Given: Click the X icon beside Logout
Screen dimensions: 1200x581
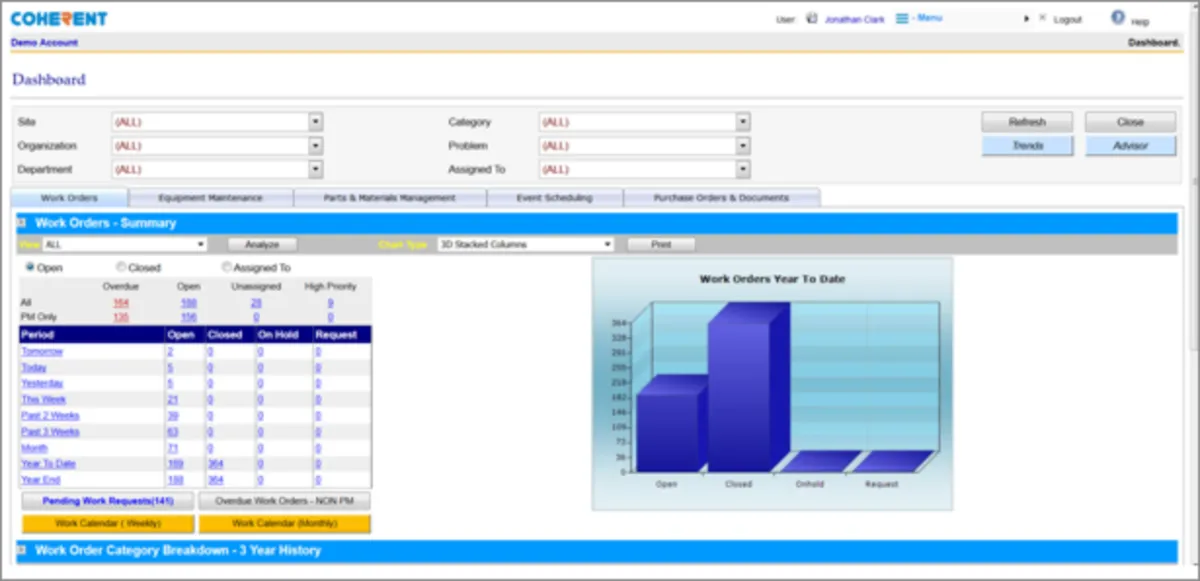Looking at the screenshot, I should (x=1042, y=18).
